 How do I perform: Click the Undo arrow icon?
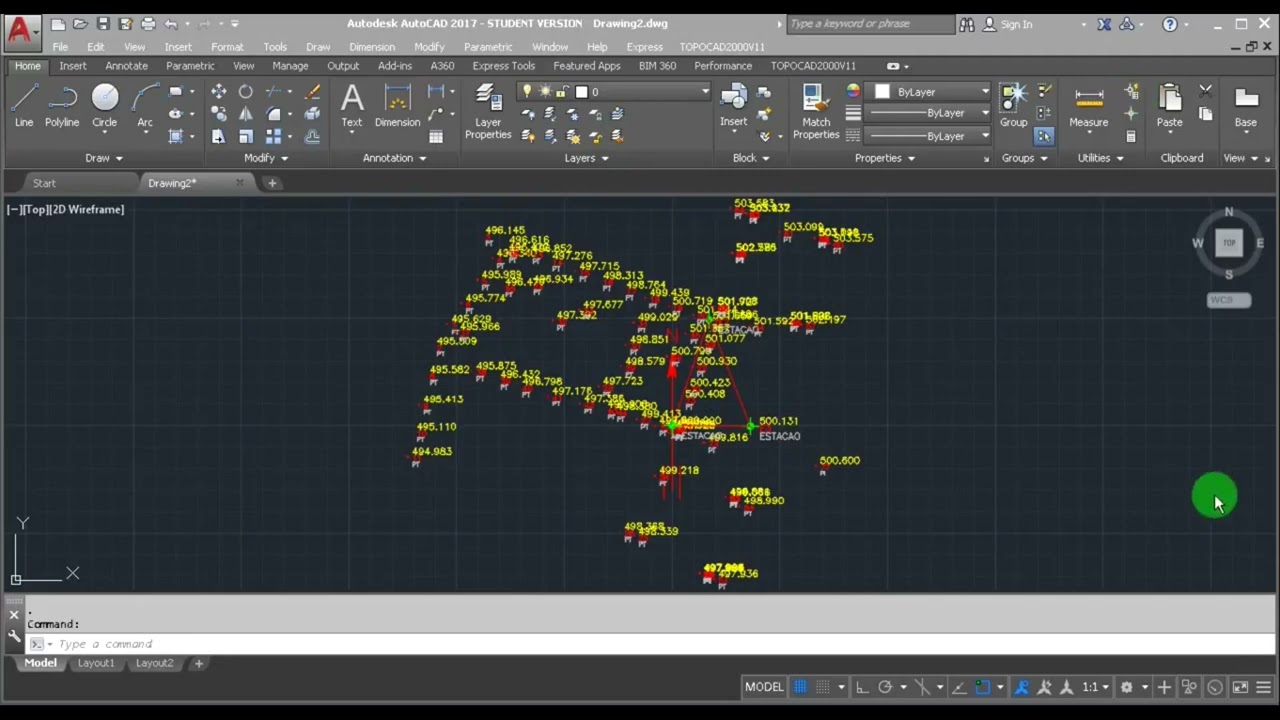171,24
